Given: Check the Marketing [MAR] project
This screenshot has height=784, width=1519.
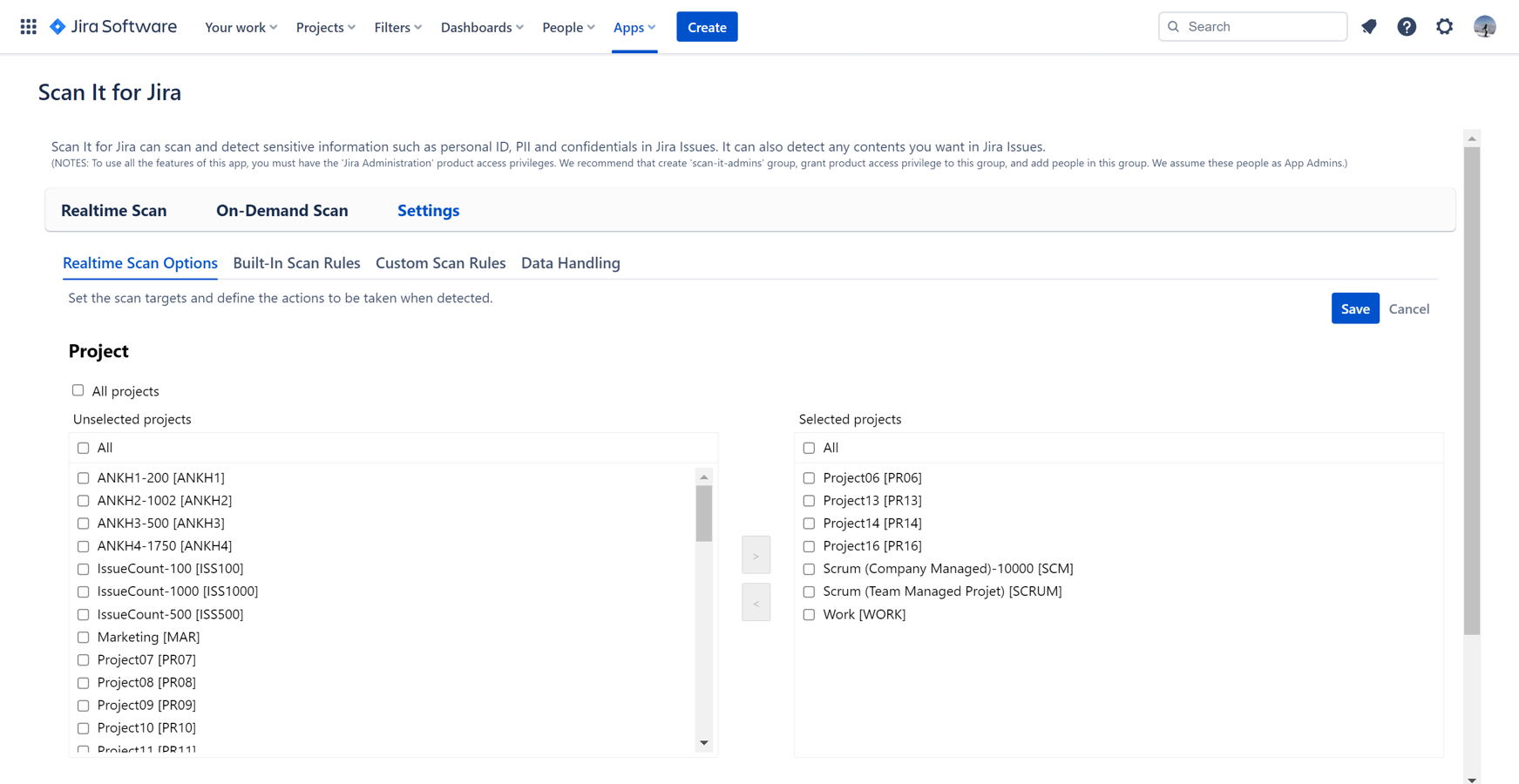Looking at the screenshot, I should [84, 638].
